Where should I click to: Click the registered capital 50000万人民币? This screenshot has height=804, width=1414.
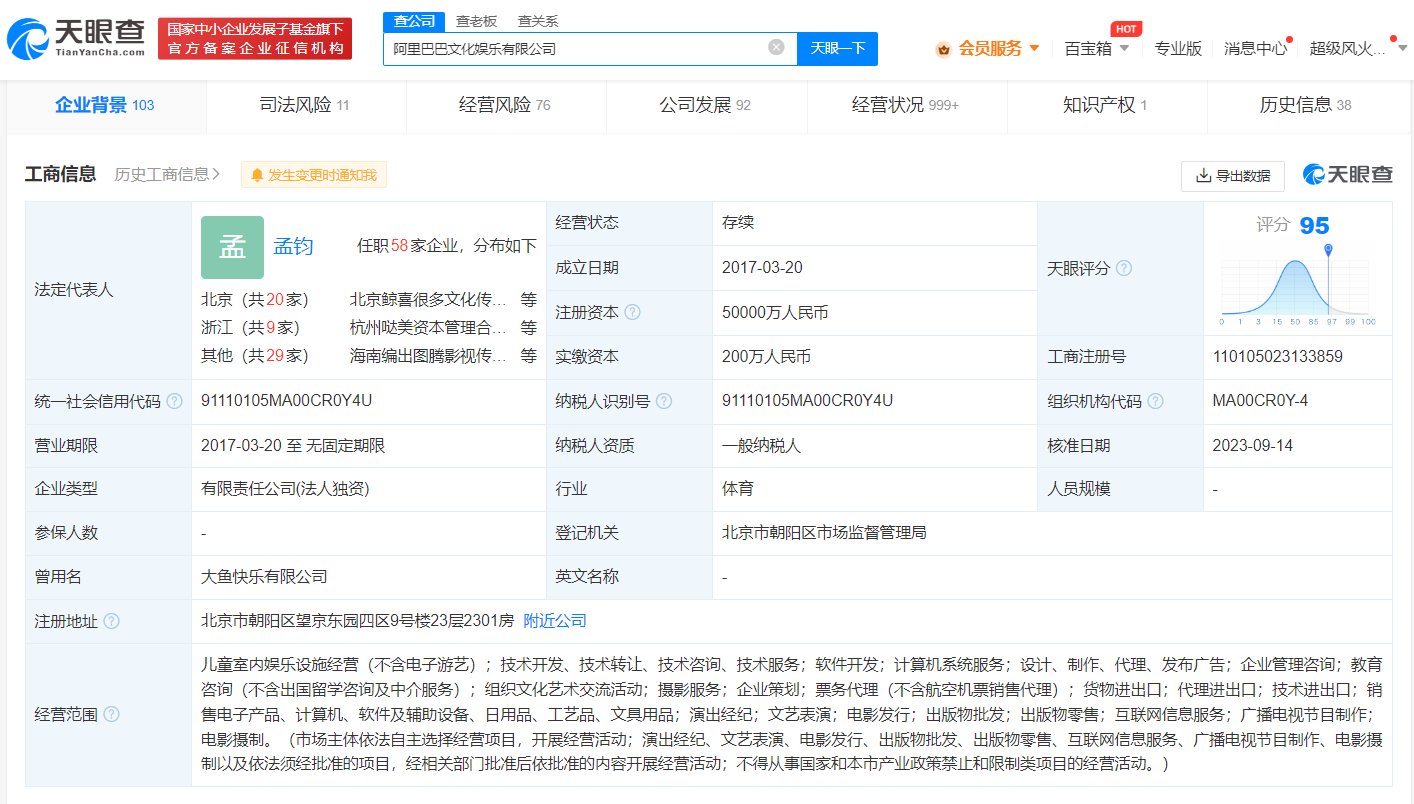click(775, 312)
